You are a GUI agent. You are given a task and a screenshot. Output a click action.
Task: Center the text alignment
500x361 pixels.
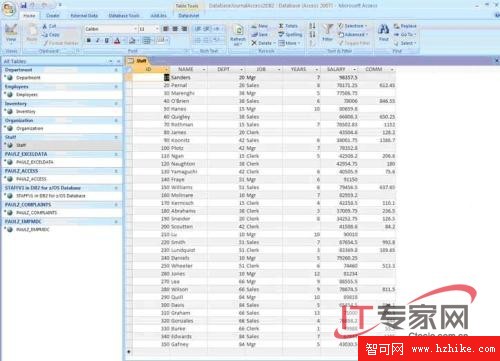coord(175,29)
